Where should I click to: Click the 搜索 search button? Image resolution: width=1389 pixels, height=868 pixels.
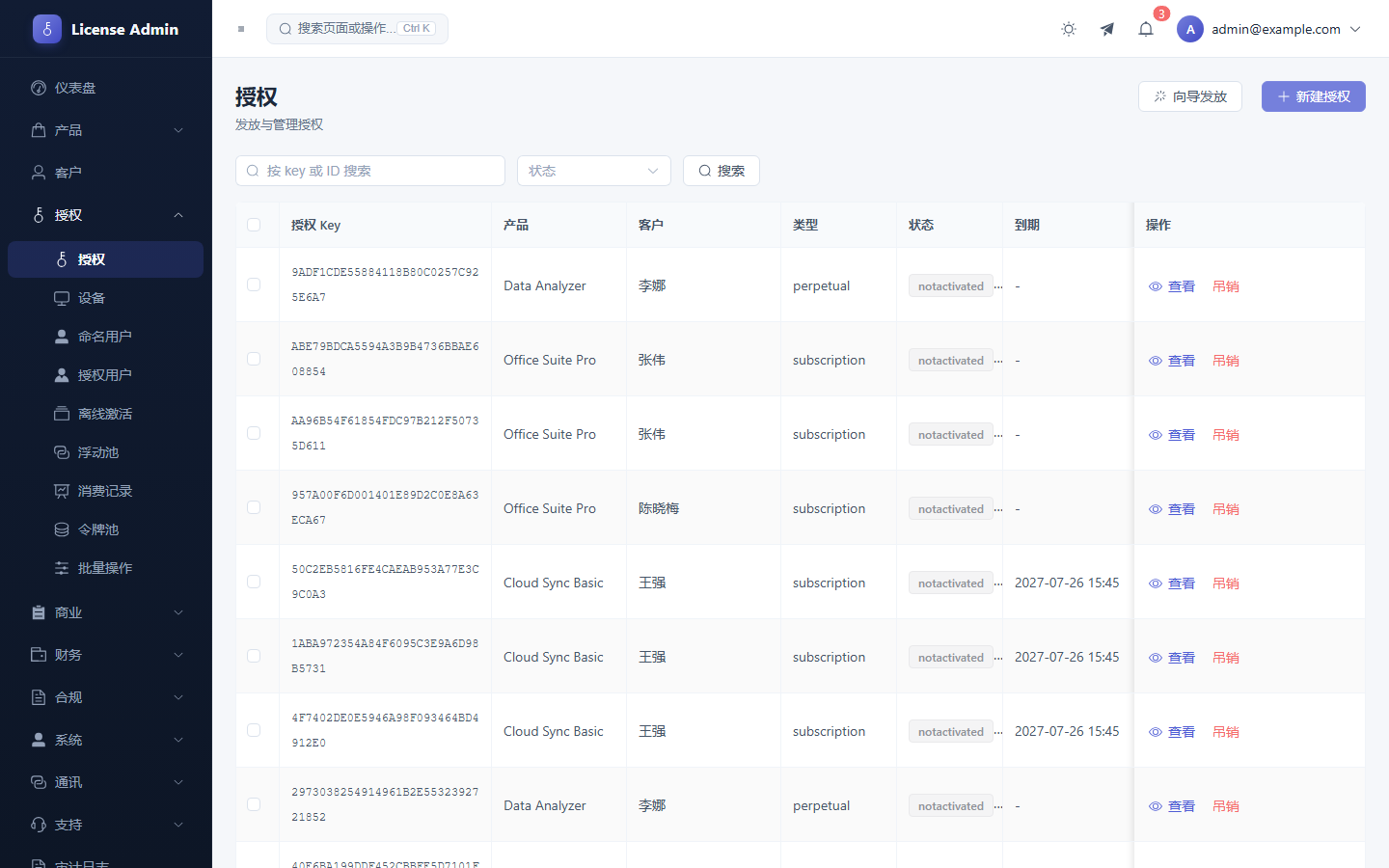pyautogui.click(x=722, y=171)
